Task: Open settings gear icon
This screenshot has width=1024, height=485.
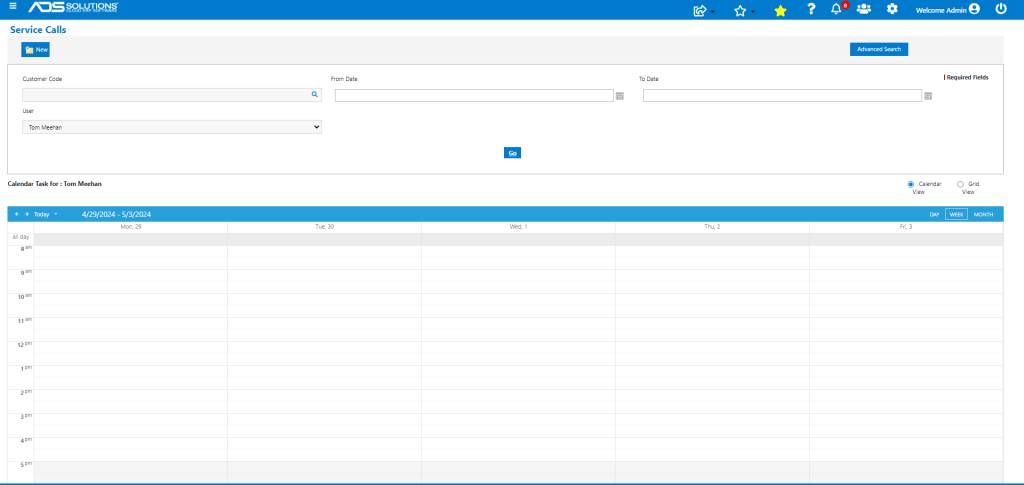Action: pos(892,9)
